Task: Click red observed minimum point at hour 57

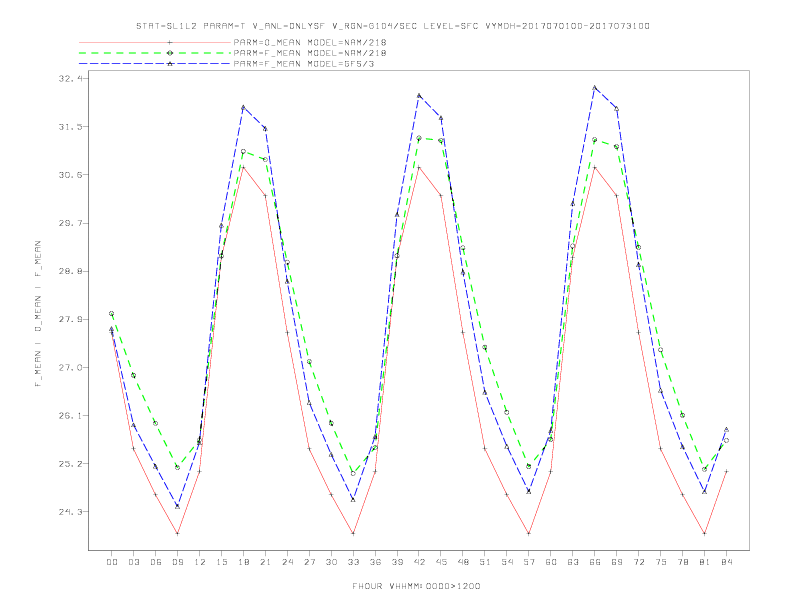Action: pyautogui.click(x=529, y=533)
